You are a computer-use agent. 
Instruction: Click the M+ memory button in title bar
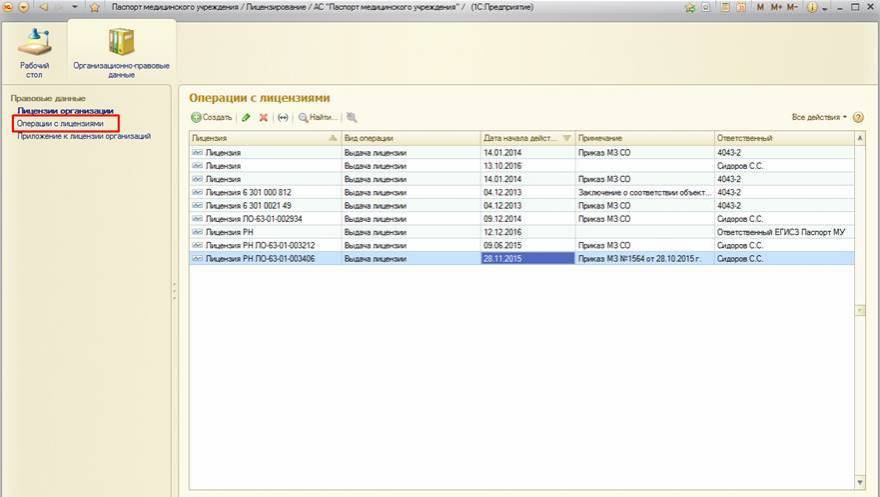coord(776,7)
